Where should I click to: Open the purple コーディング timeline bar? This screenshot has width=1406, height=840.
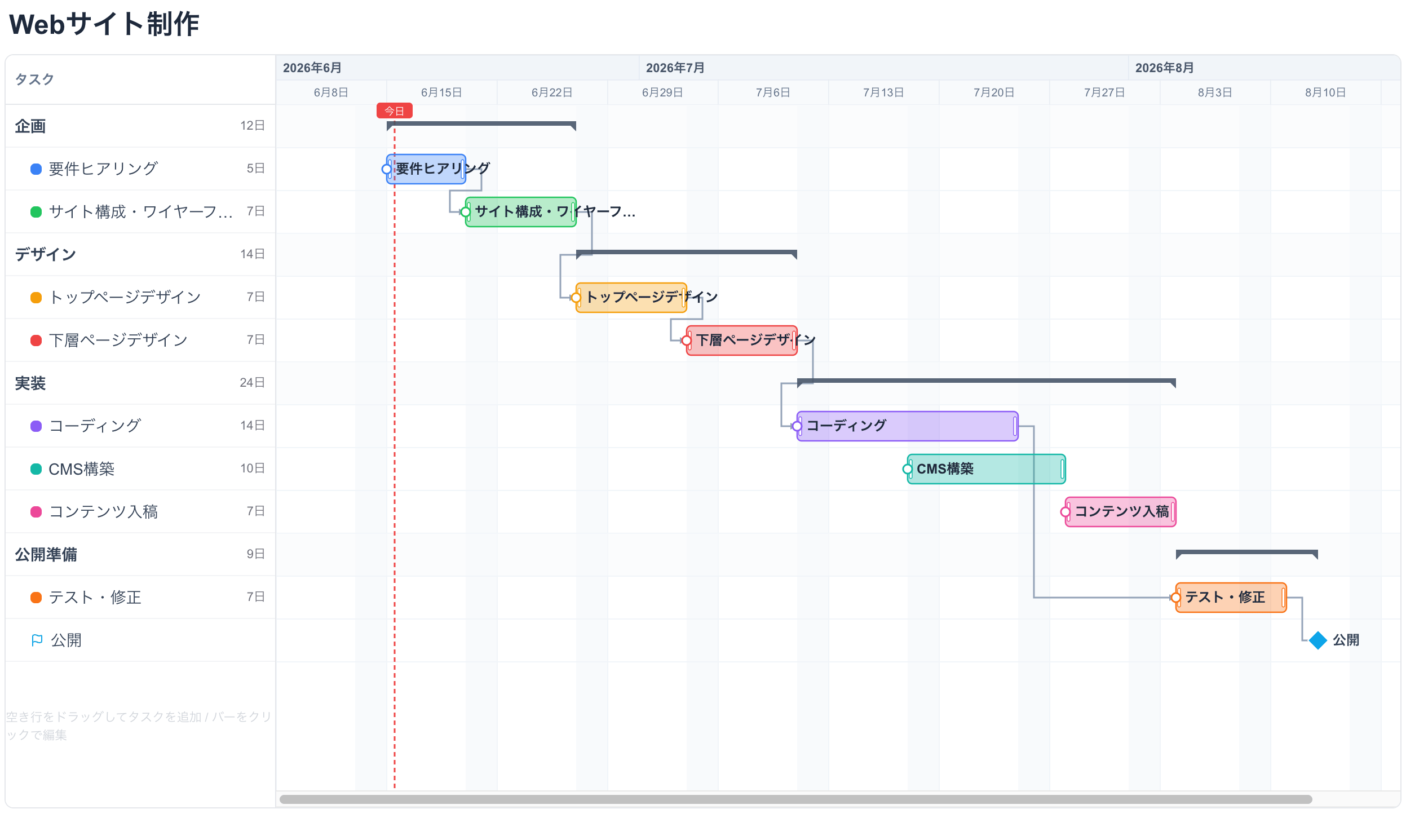(x=907, y=426)
